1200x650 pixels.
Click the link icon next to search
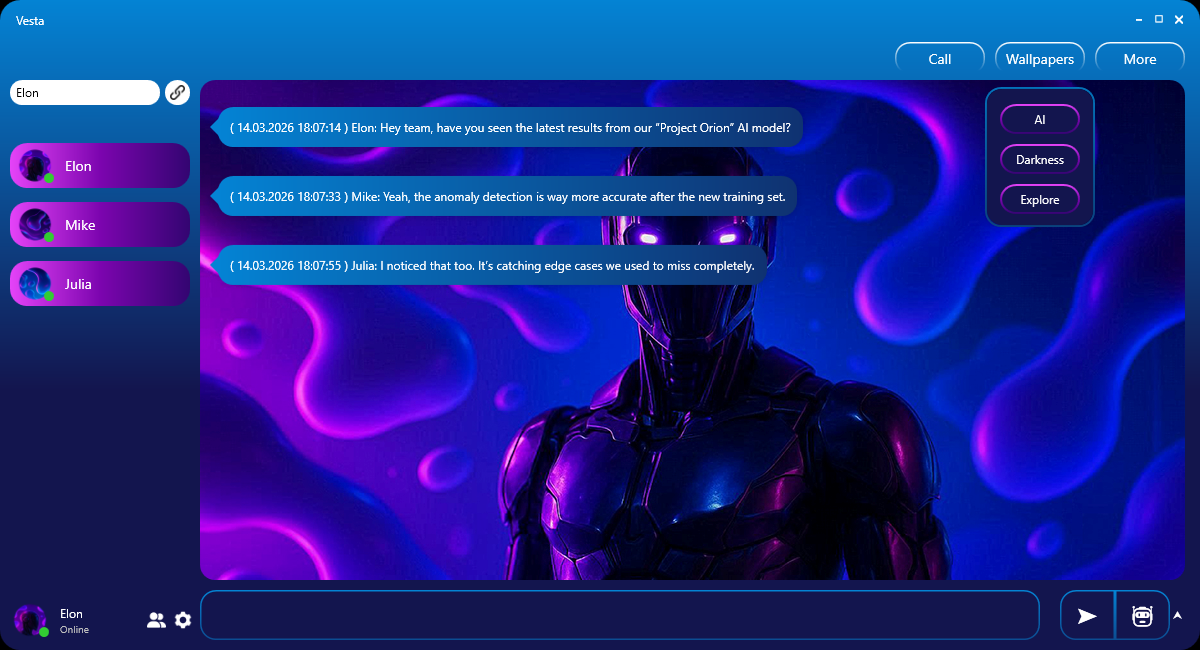tap(177, 93)
